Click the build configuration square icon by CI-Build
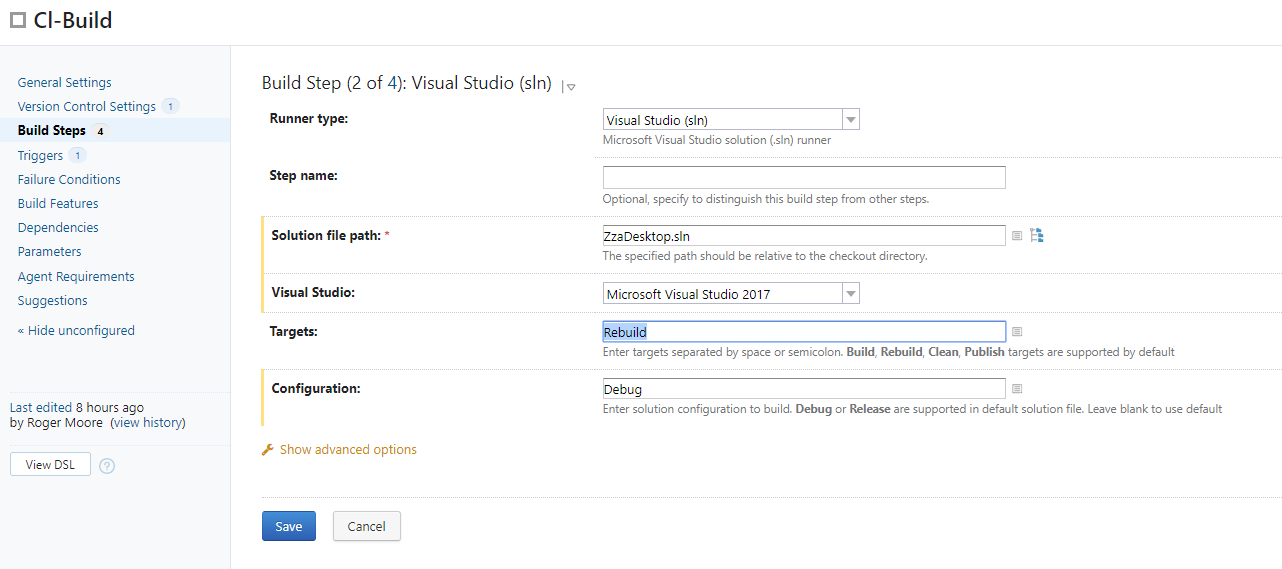Viewport: 1282px width, 569px height. [x=17, y=21]
